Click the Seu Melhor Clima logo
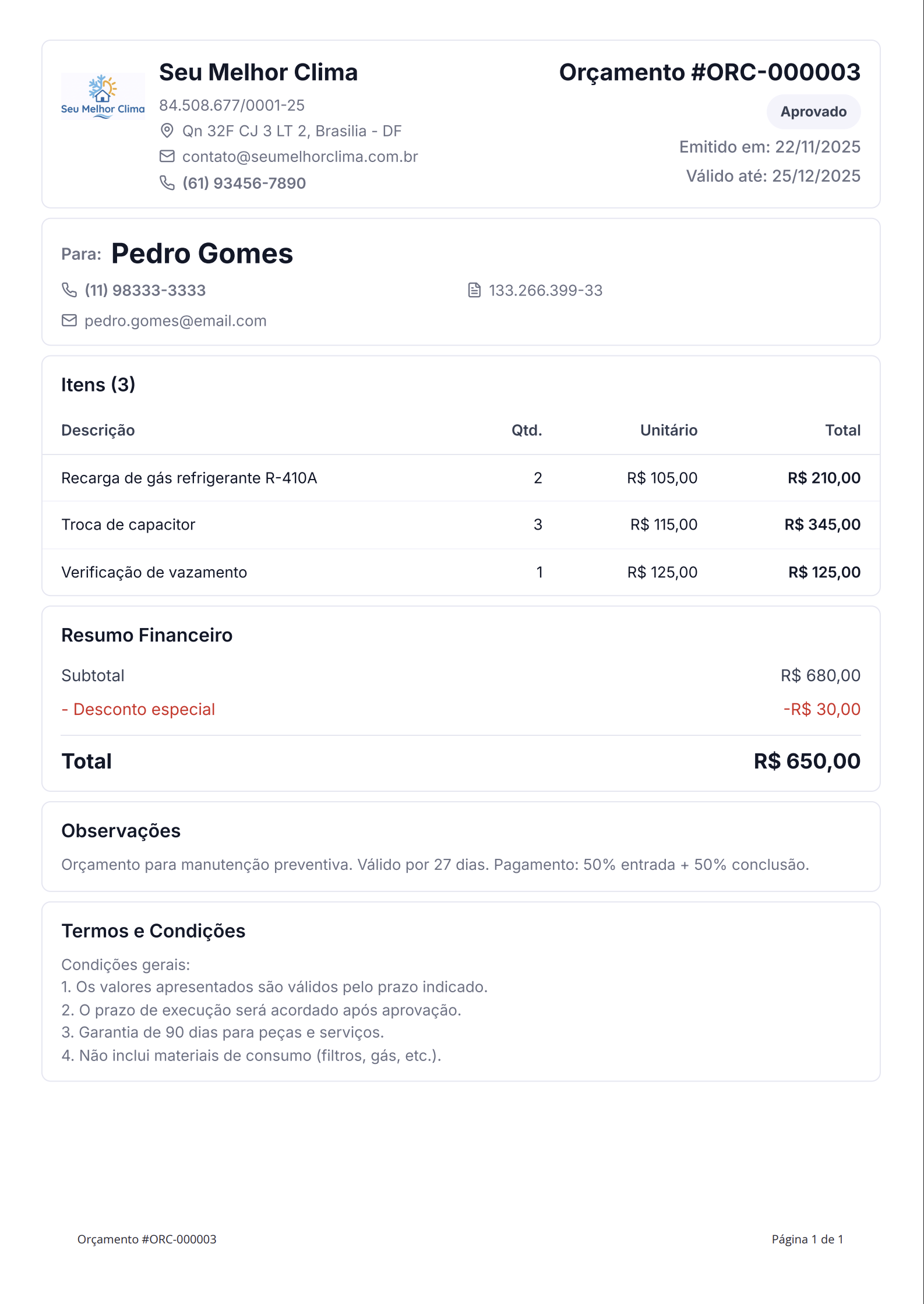The height and width of the screenshot is (1304, 924). [x=103, y=97]
